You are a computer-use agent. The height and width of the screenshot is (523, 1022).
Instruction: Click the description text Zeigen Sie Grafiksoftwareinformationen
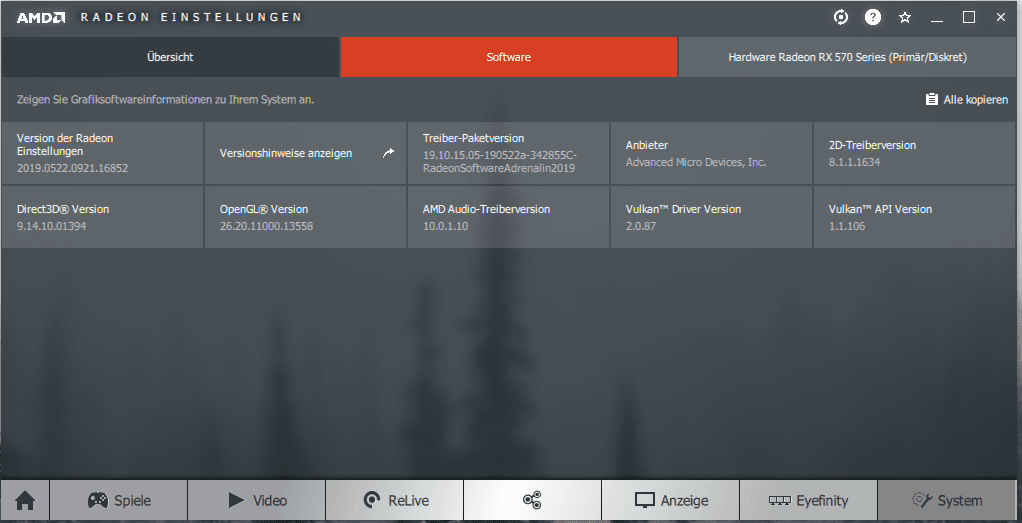point(166,100)
